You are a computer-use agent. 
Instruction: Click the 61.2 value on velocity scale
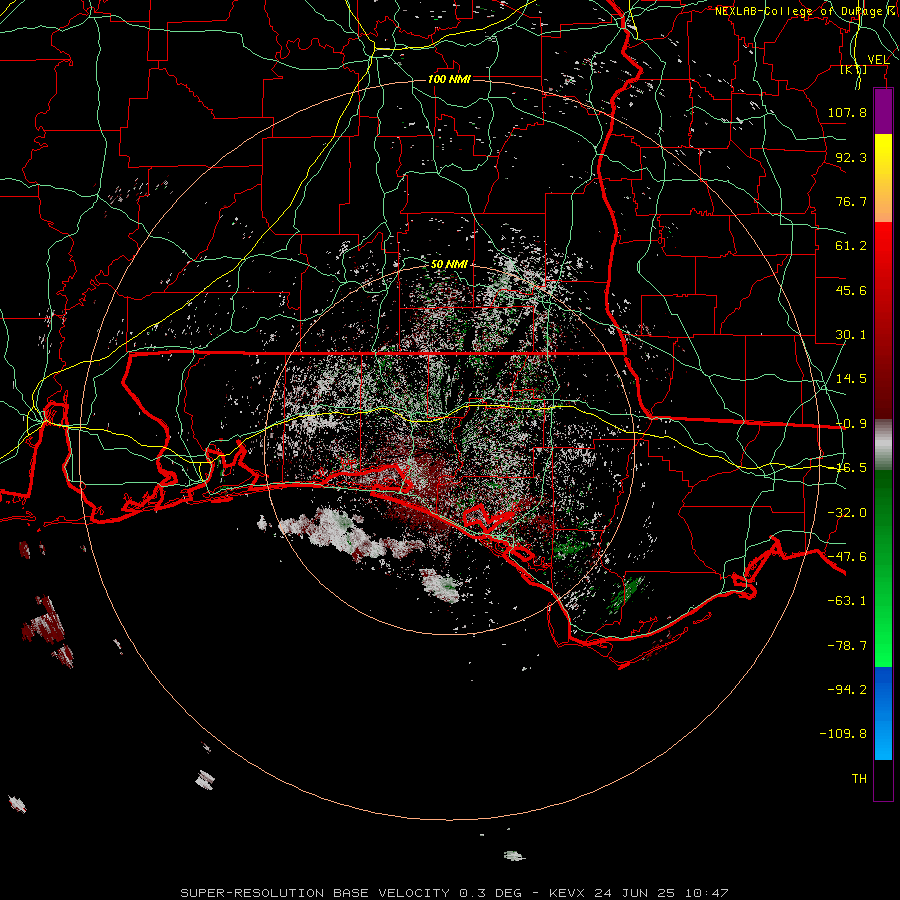pyautogui.click(x=851, y=246)
